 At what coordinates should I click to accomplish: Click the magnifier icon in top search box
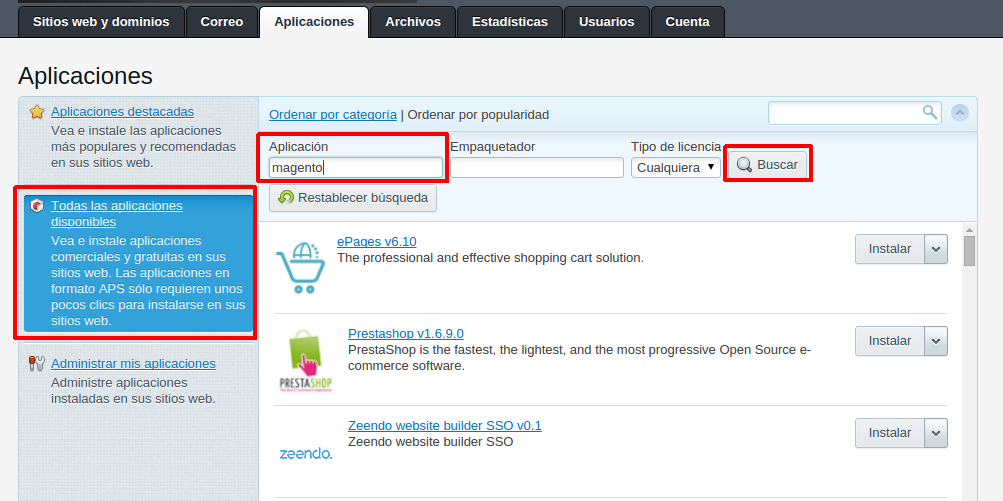point(929,112)
